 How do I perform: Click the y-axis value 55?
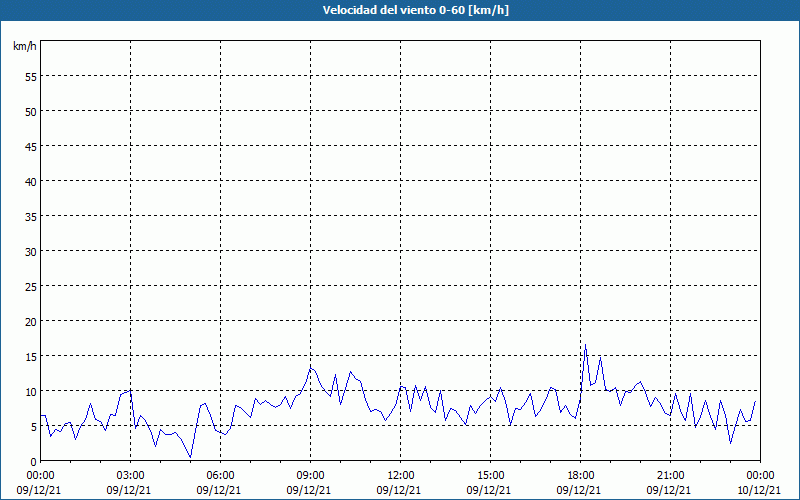coord(31,76)
